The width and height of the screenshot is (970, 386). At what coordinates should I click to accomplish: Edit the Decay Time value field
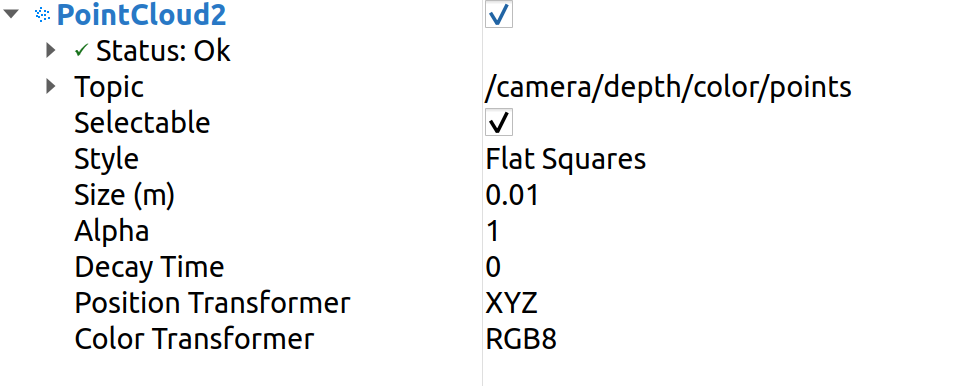(725, 267)
